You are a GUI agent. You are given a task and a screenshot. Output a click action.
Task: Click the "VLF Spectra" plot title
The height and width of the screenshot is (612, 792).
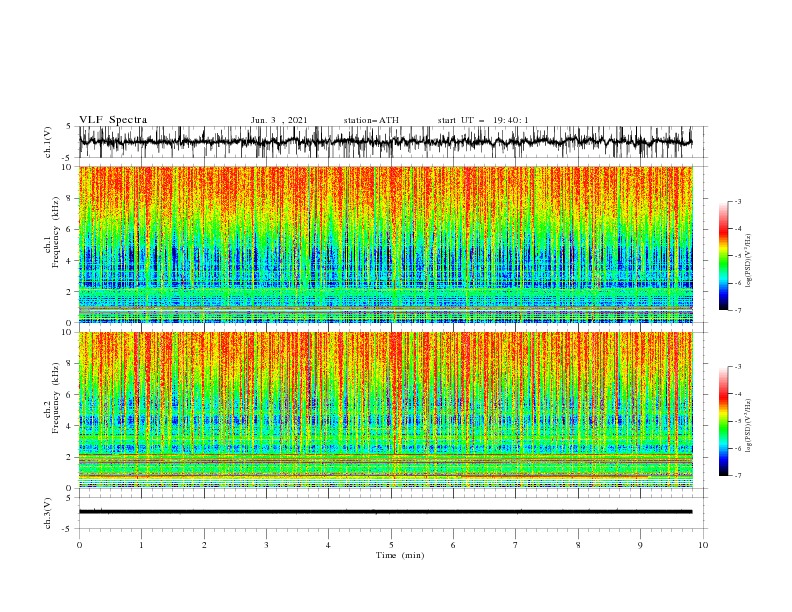113,120
